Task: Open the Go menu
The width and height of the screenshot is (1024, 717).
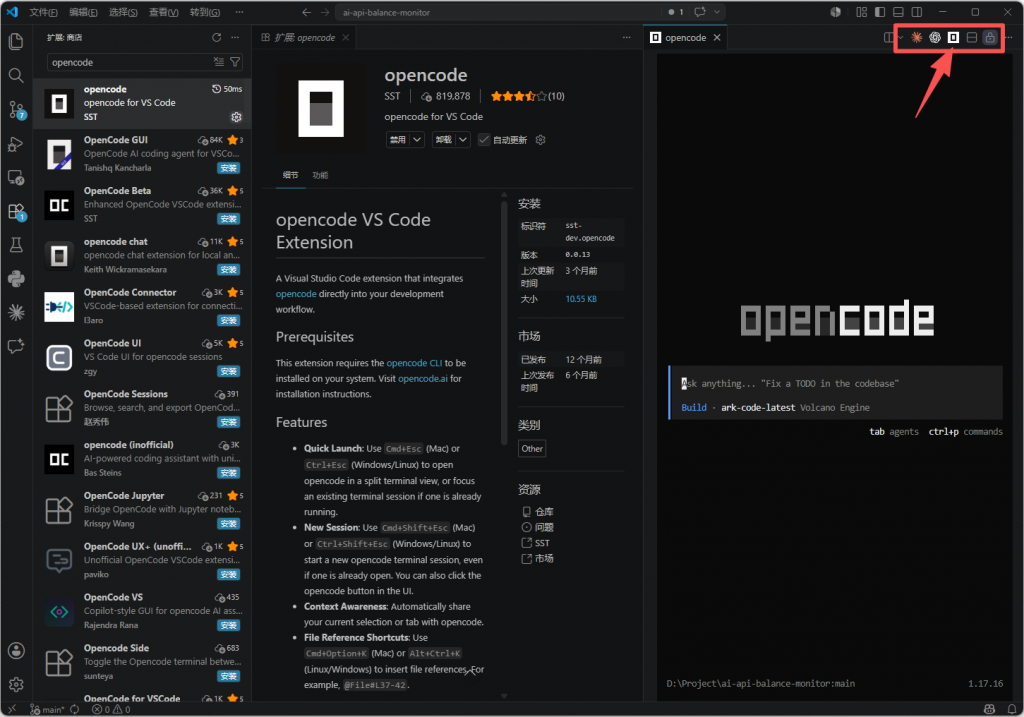Action: [204, 12]
